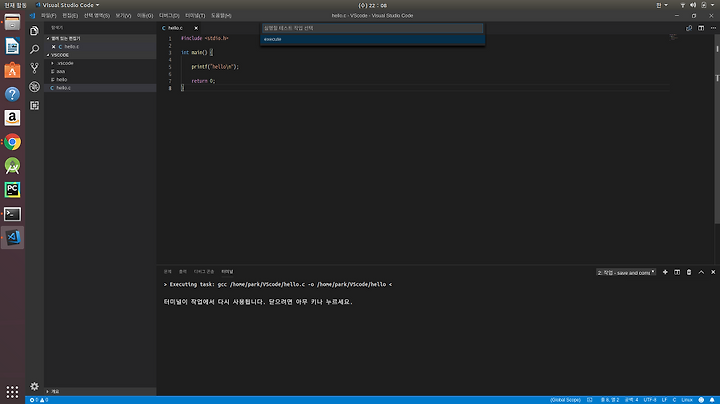
Task: Show errors and warnings count in status bar
Action: point(39,400)
